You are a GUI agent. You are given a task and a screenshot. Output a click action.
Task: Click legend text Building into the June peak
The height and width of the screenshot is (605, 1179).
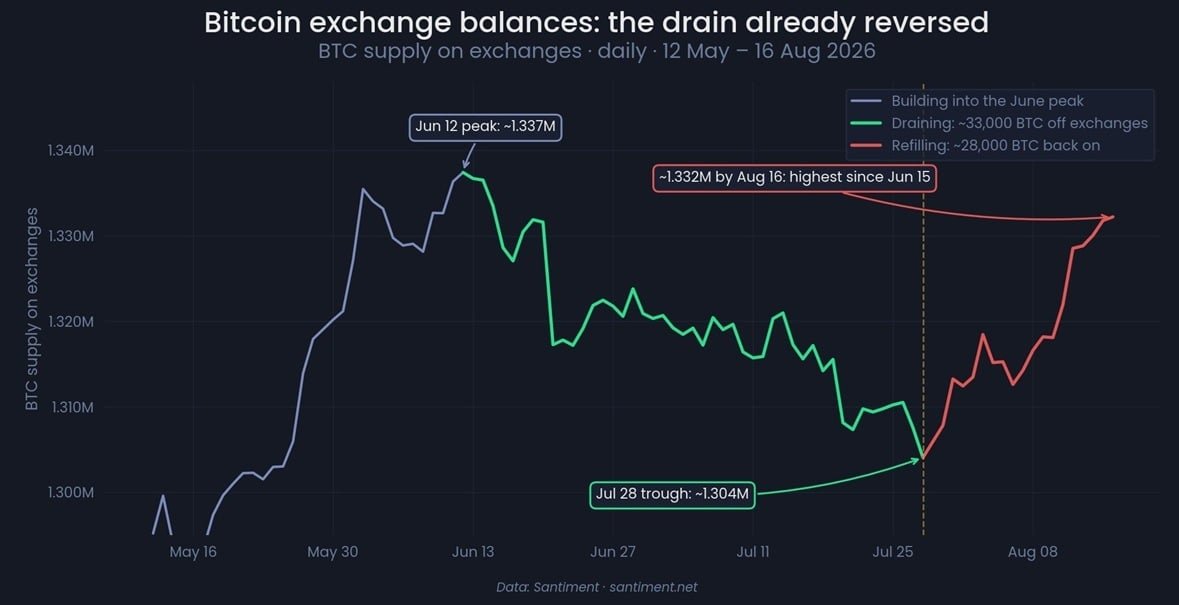pyautogui.click(x=988, y=101)
